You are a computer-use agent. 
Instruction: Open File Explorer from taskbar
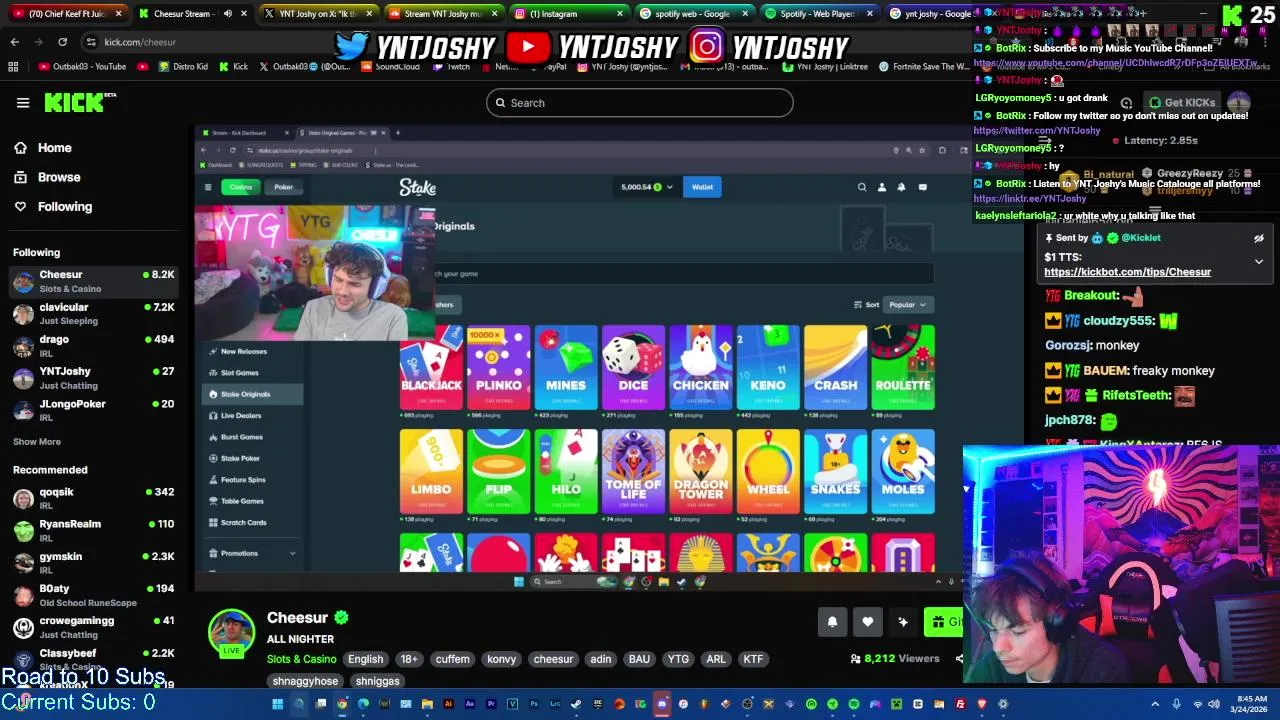click(x=427, y=704)
